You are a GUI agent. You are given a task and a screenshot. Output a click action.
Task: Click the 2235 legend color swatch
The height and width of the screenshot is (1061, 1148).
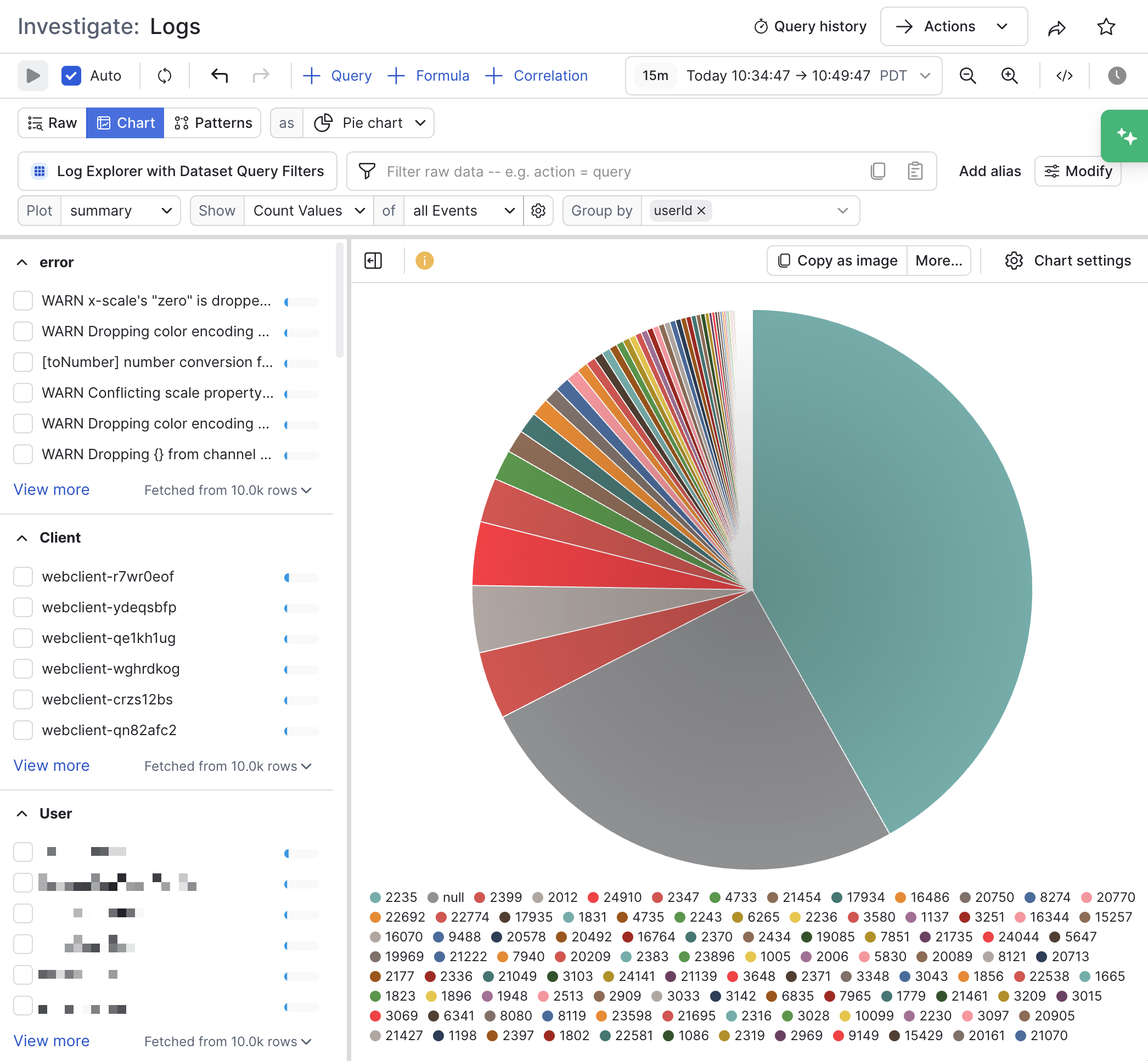point(375,898)
